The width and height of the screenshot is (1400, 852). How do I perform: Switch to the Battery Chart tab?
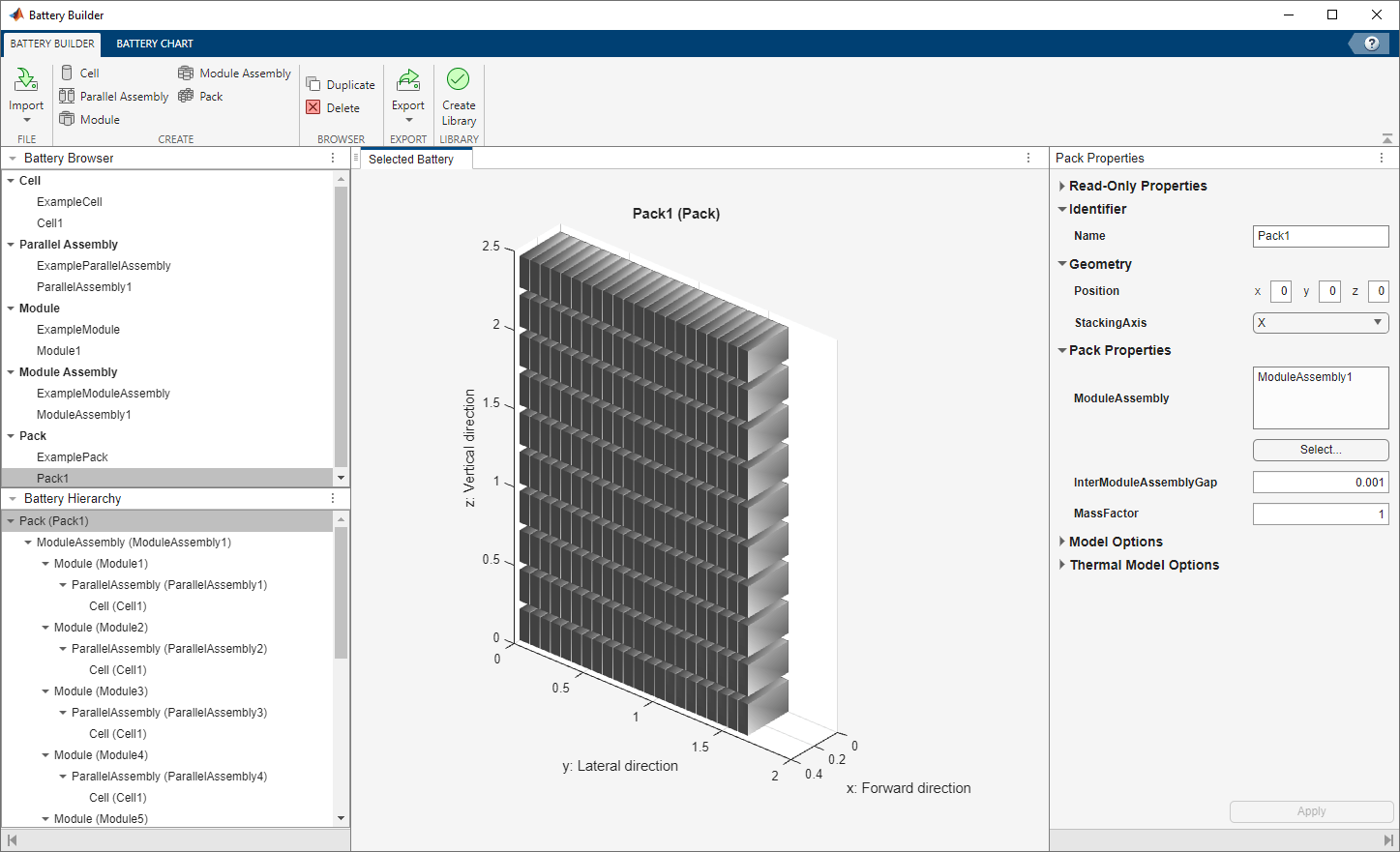(155, 44)
